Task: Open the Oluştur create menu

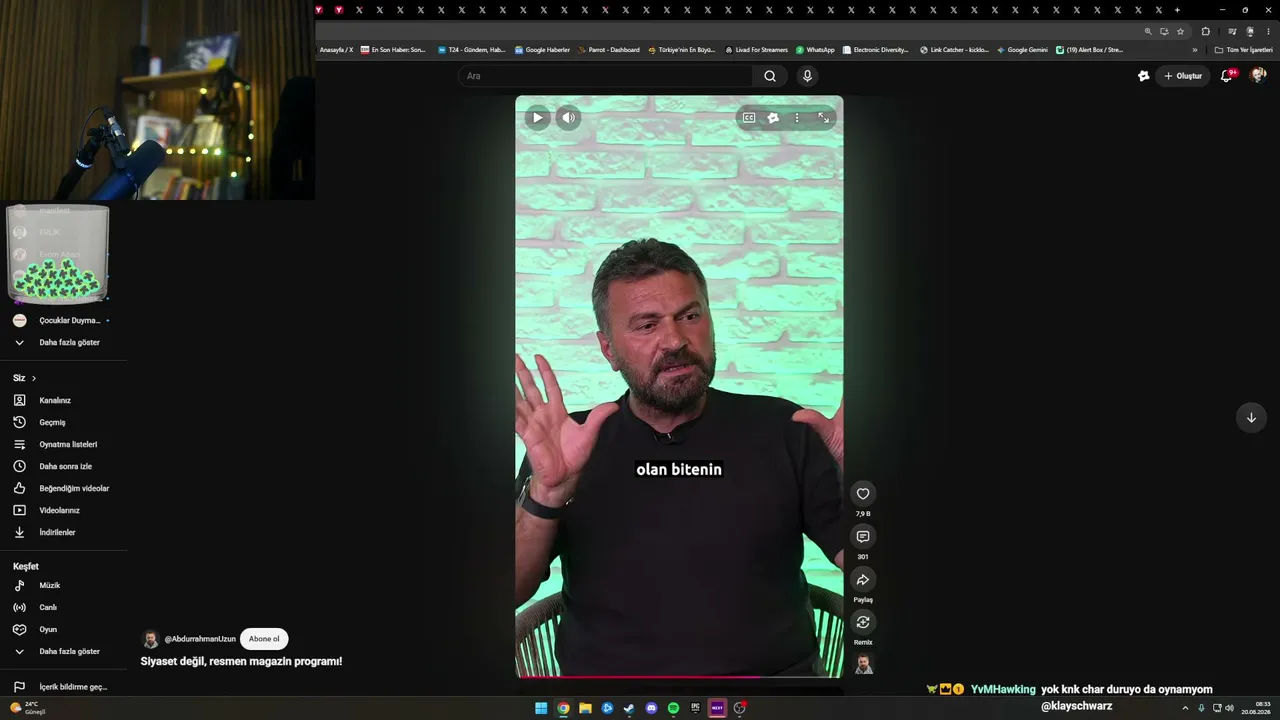Action: pyautogui.click(x=1183, y=76)
